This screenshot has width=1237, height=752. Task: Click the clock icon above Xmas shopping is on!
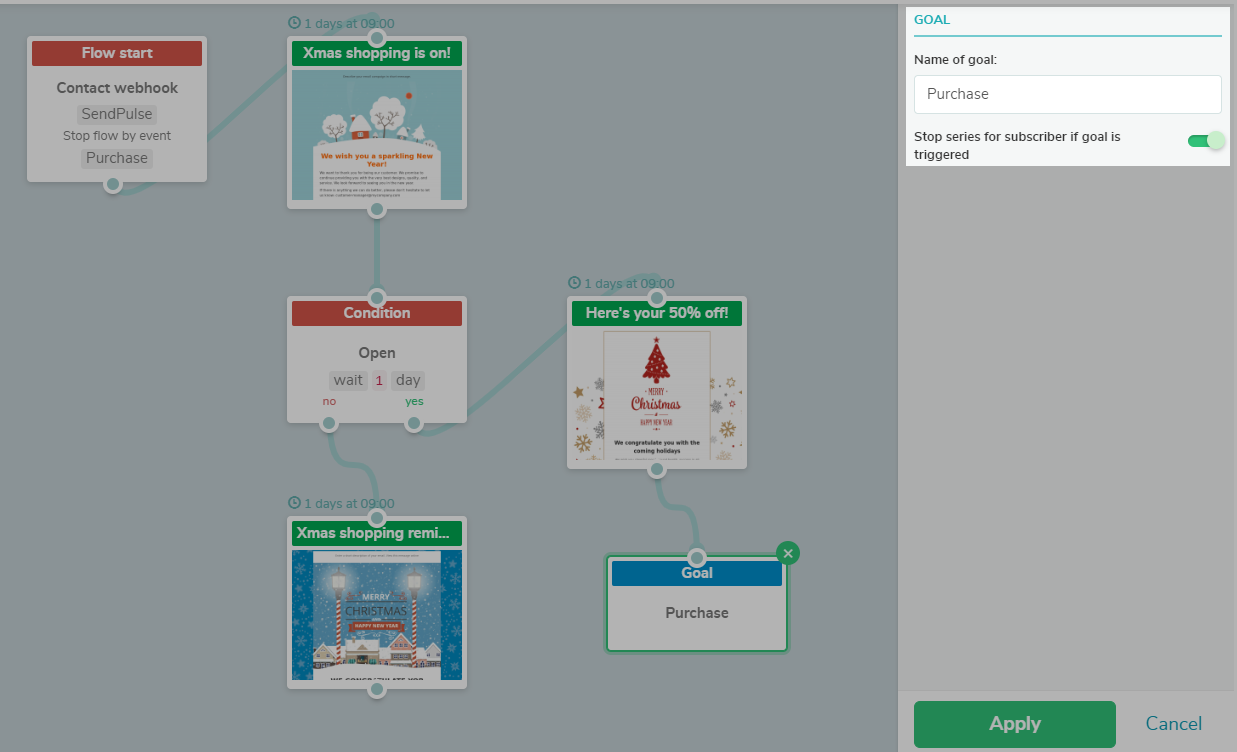coord(294,23)
